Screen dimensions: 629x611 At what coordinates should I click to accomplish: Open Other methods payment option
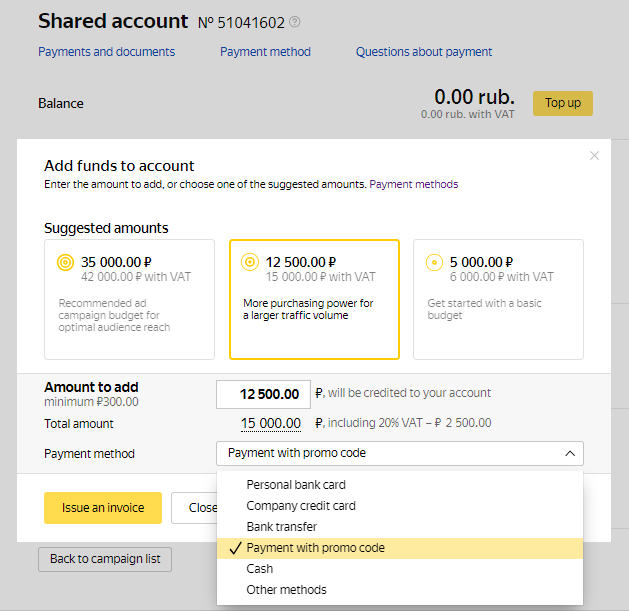286,590
